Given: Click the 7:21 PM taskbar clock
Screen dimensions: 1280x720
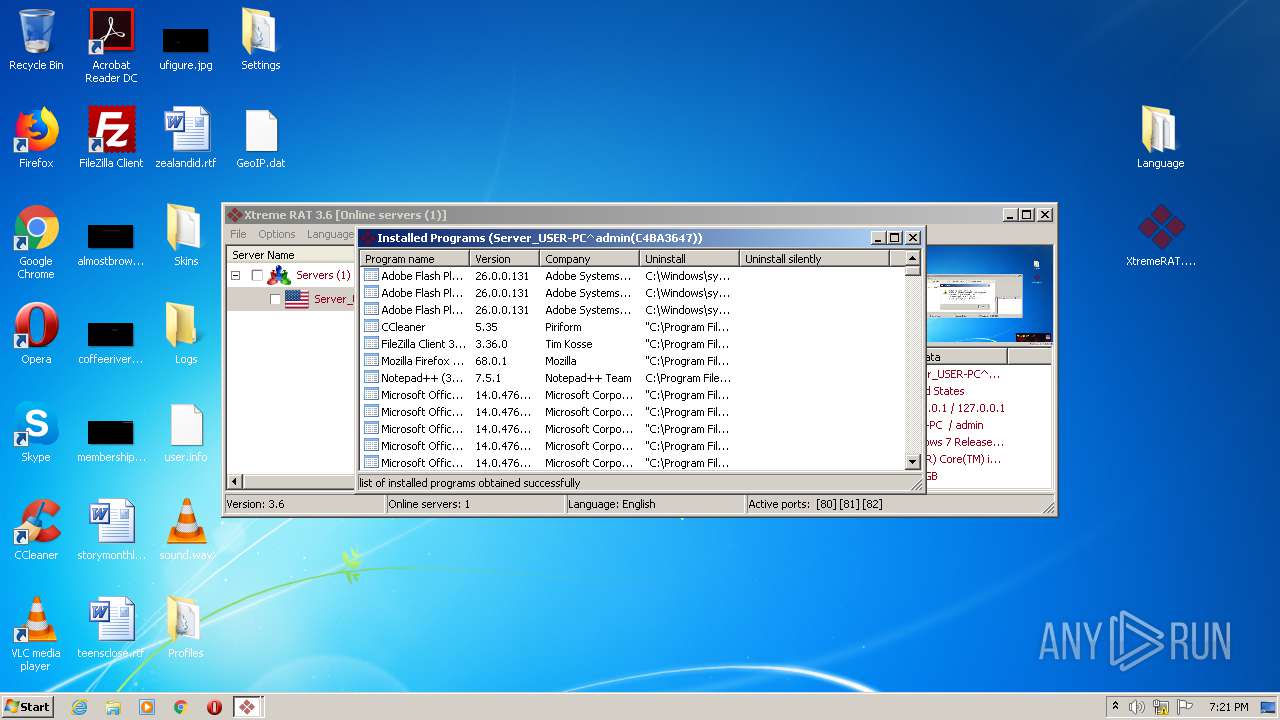Looking at the screenshot, I should [x=1228, y=707].
